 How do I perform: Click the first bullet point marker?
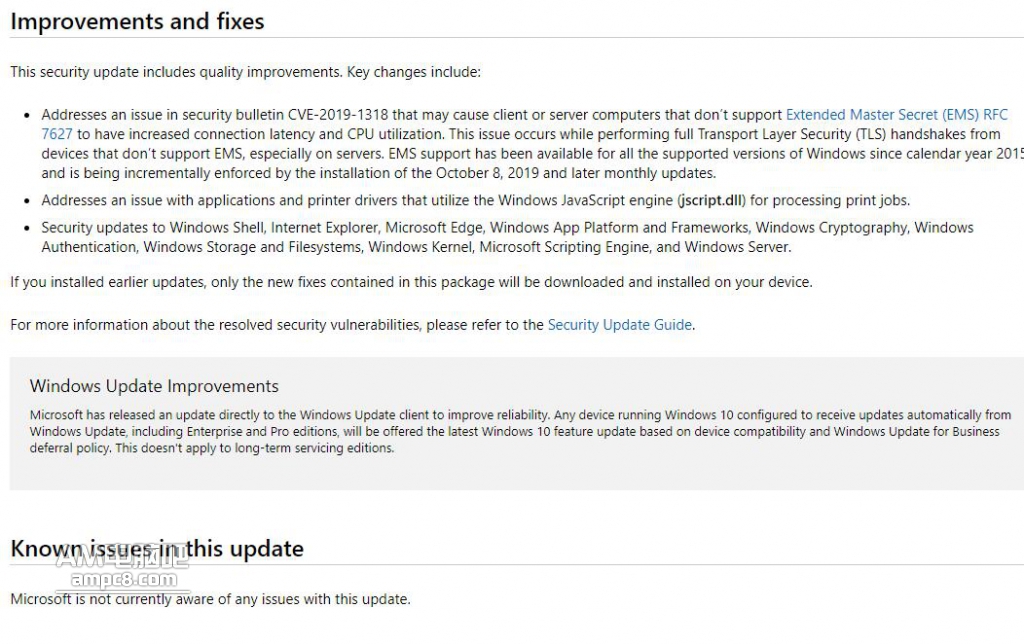27,116
